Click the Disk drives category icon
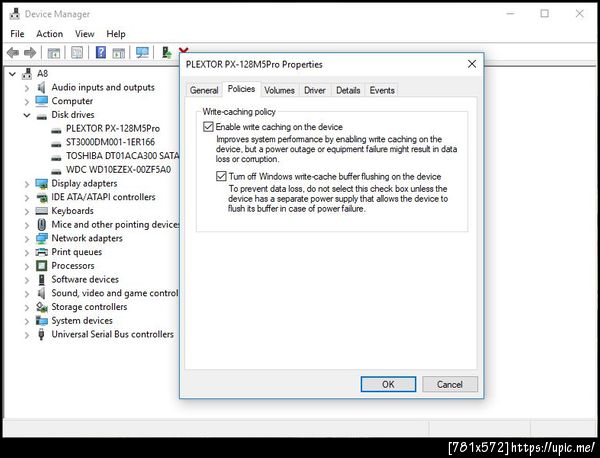The width and height of the screenshot is (600, 458). 41,116
